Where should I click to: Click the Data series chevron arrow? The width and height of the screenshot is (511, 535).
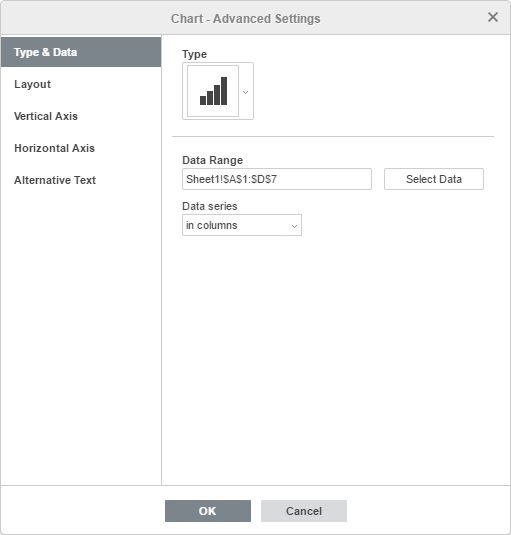point(294,226)
